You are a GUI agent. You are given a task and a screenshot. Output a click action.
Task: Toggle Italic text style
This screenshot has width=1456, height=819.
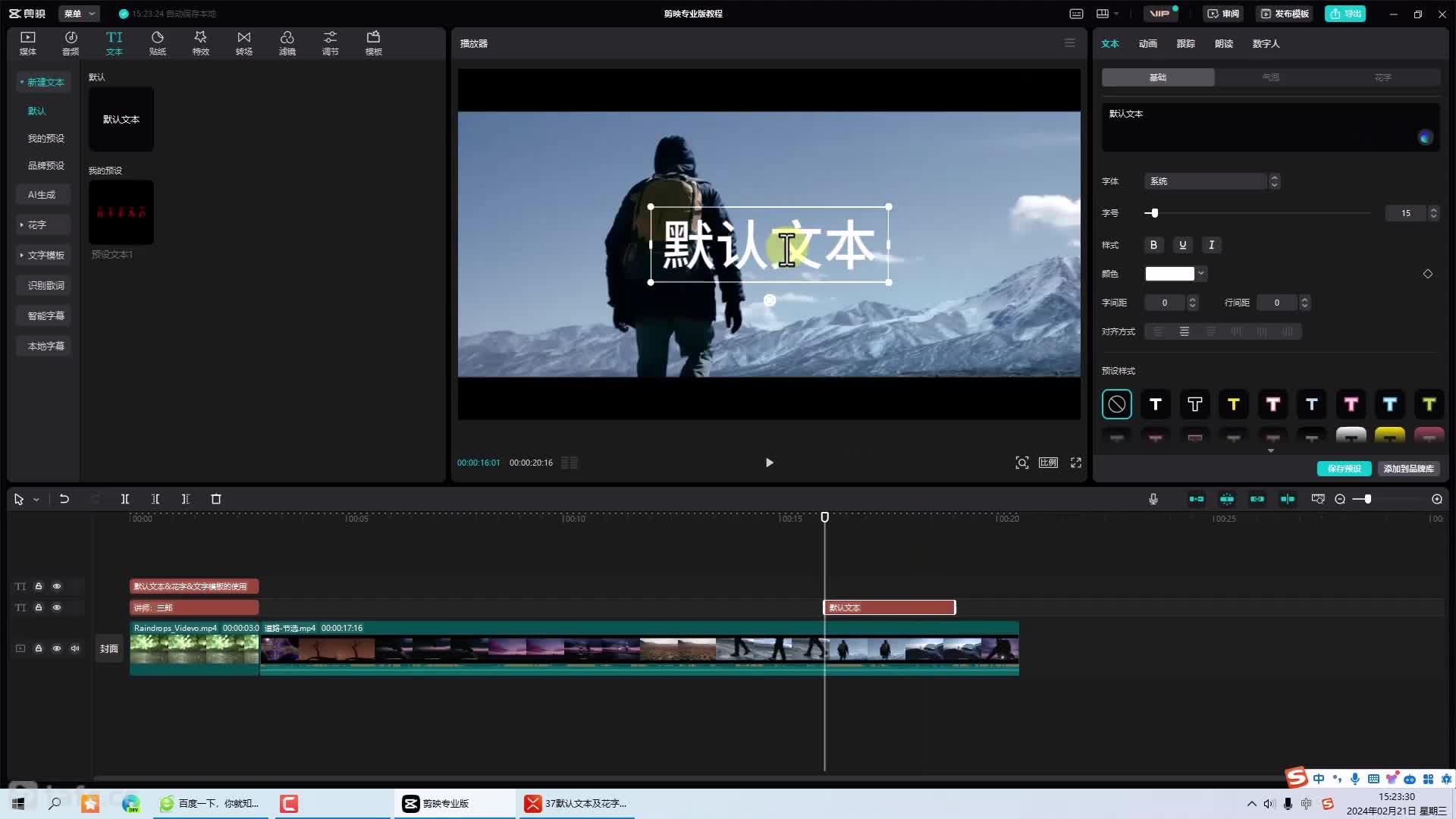pos(1211,245)
